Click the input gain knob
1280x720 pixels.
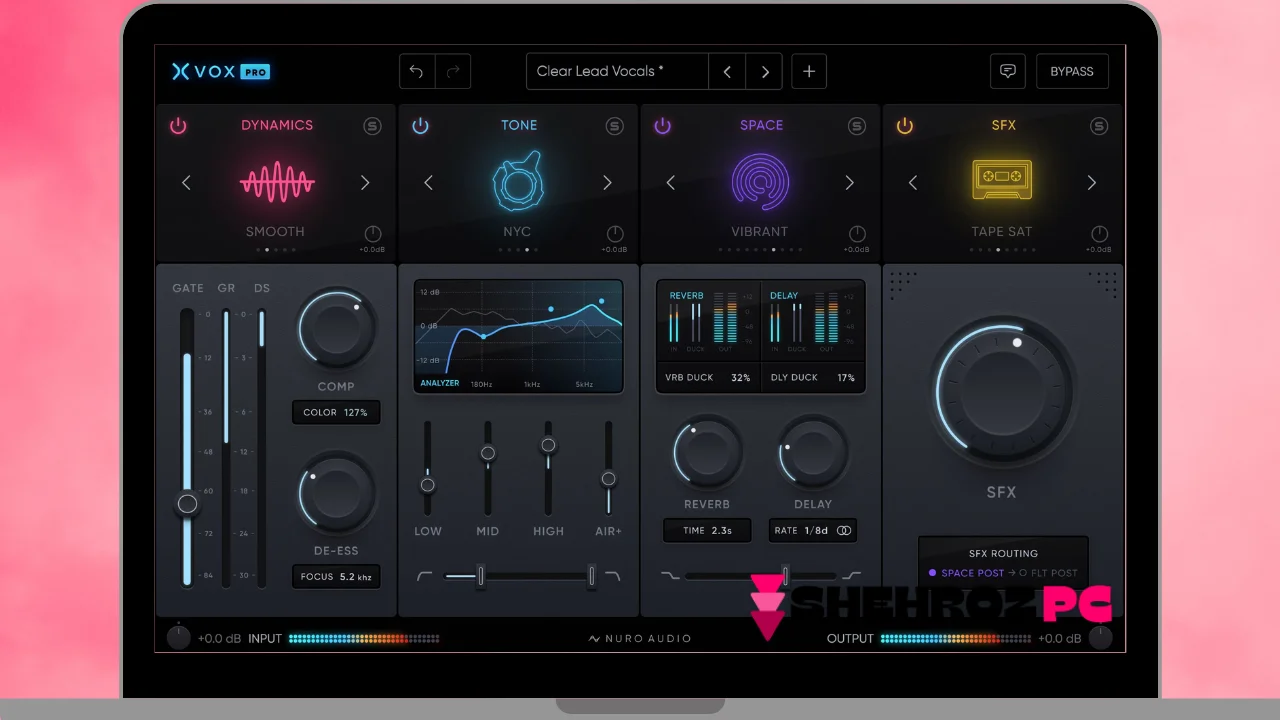(x=179, y=638)
